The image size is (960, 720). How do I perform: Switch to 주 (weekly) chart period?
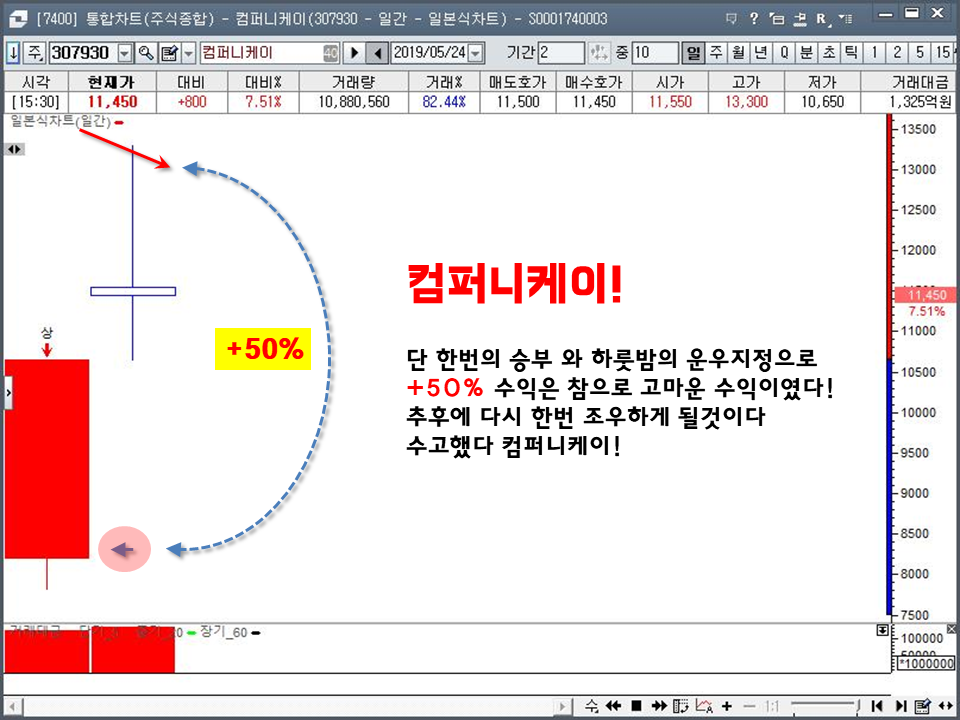(x=715, y=53)
